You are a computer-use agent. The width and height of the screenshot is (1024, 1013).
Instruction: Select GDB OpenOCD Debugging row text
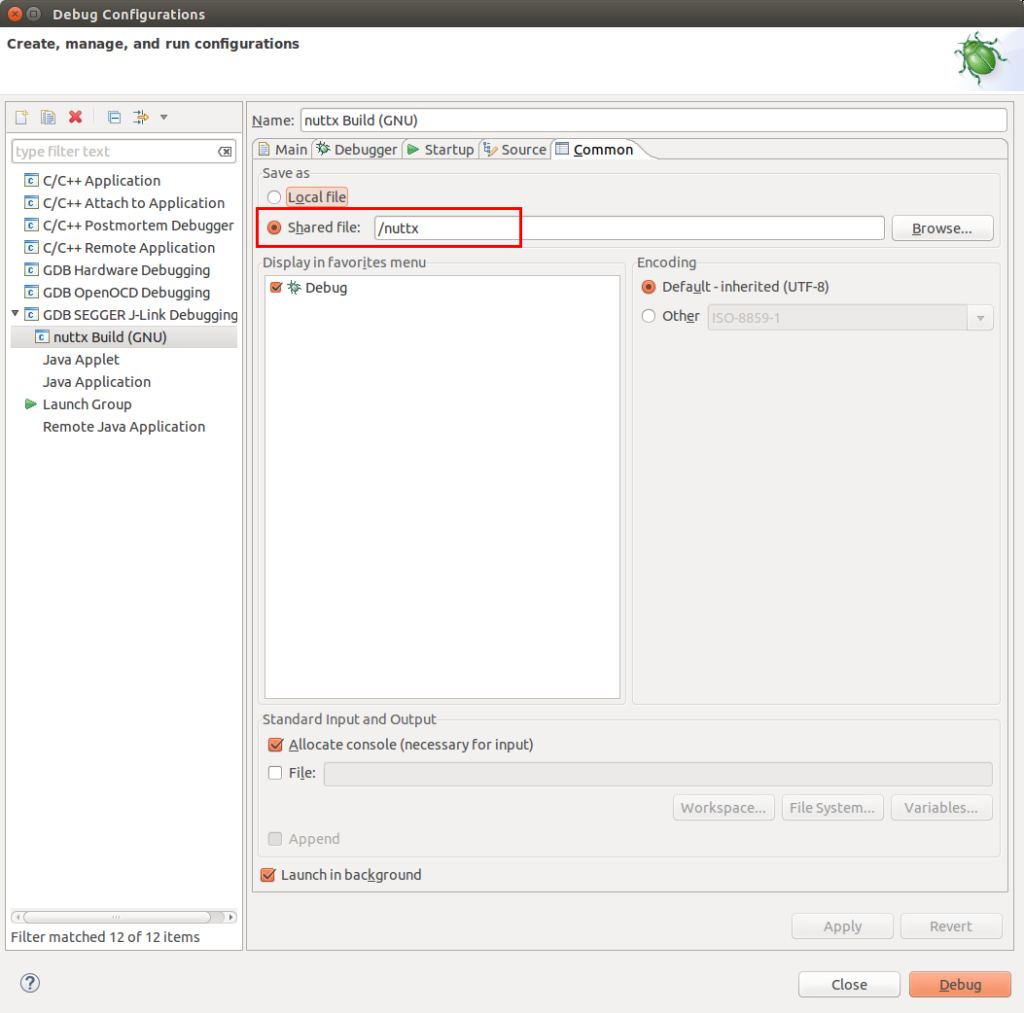pyautogui.click(x=126, y=293)
